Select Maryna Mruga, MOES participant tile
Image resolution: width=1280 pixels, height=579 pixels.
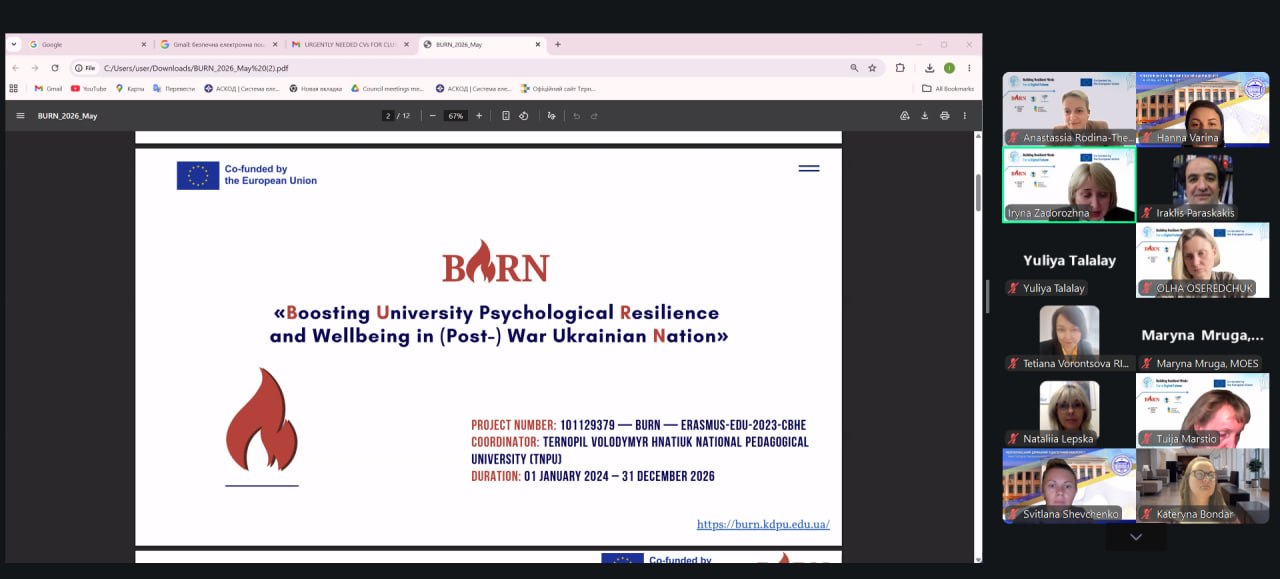[1203, 335]
